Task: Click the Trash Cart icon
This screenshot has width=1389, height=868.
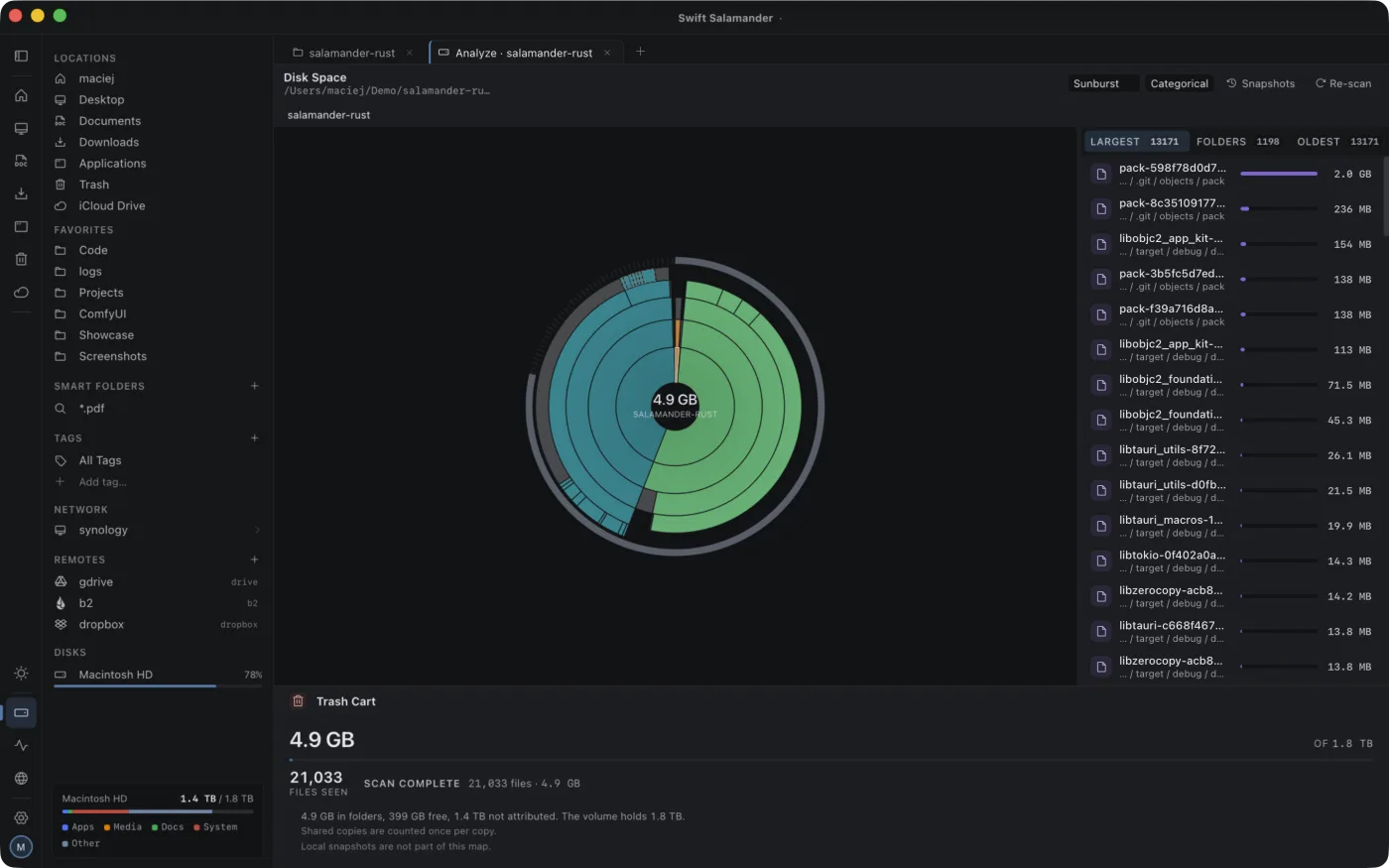Action: (x=298, y=701)
